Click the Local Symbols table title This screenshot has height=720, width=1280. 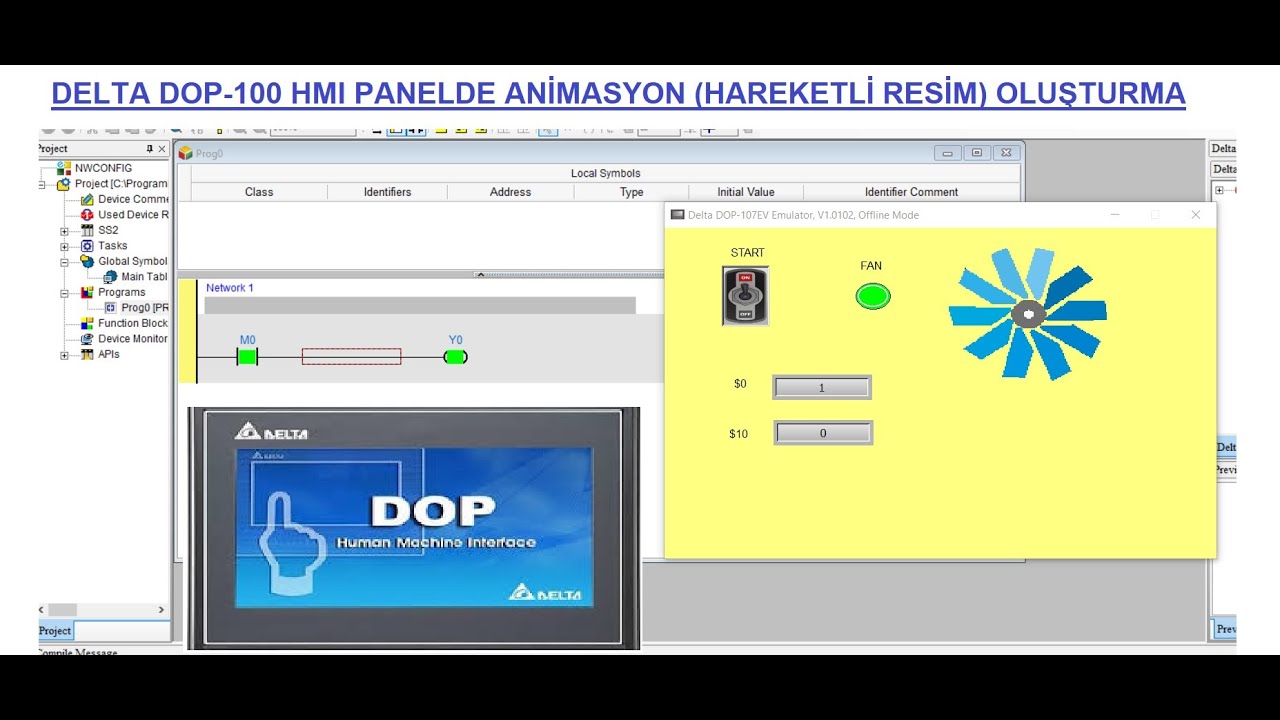605,174
